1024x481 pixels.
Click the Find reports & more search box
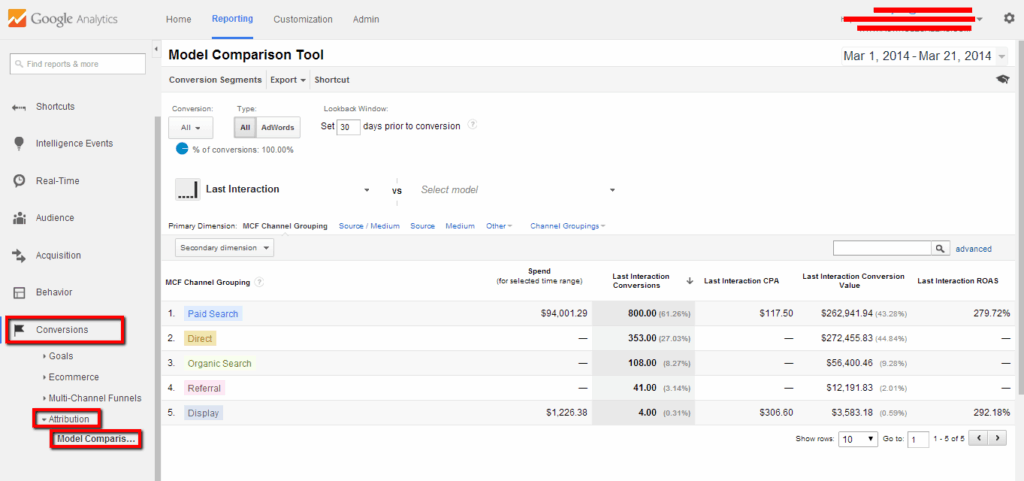coord(78,64)
